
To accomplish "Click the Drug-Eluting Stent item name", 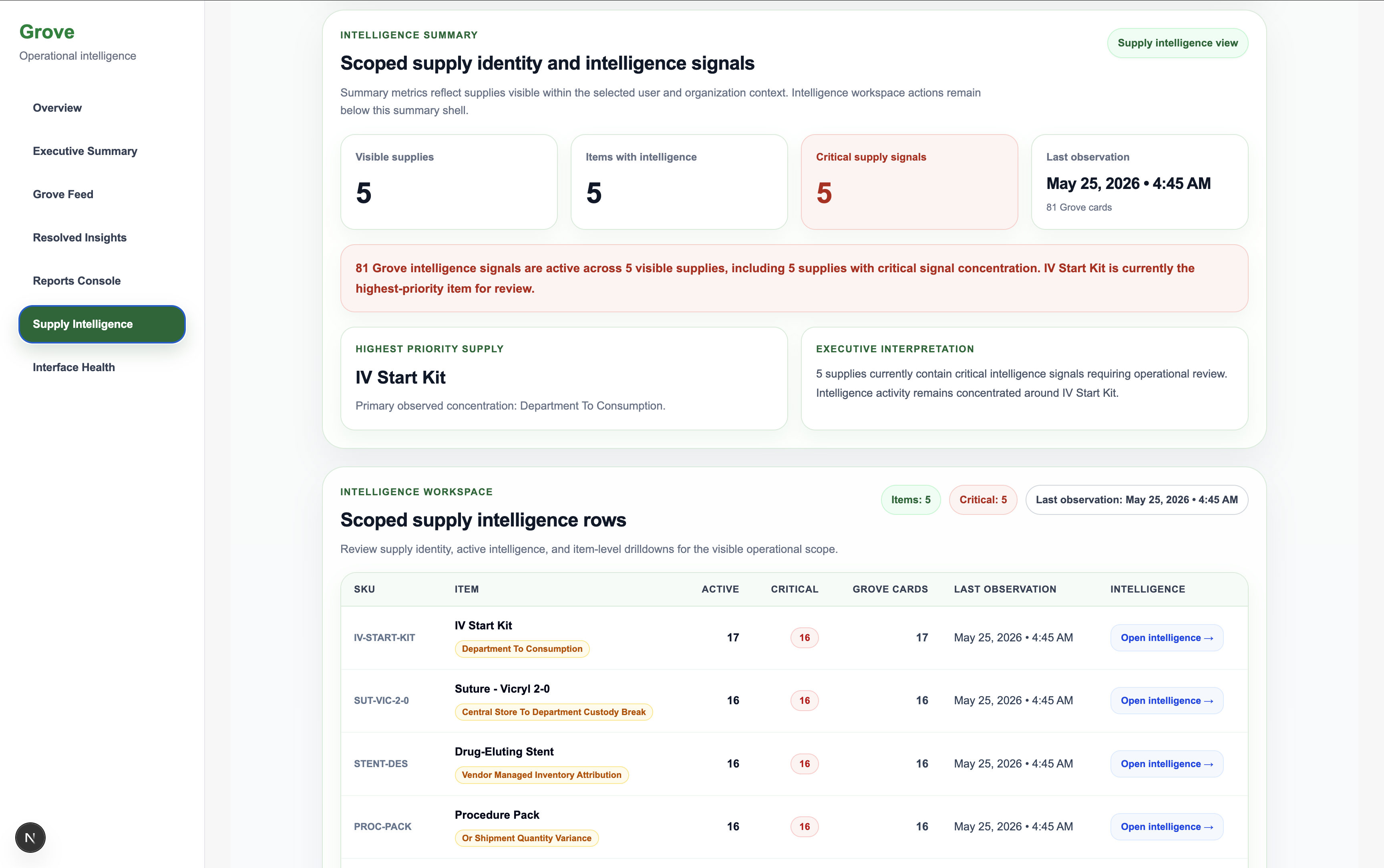I will [504, 751].
